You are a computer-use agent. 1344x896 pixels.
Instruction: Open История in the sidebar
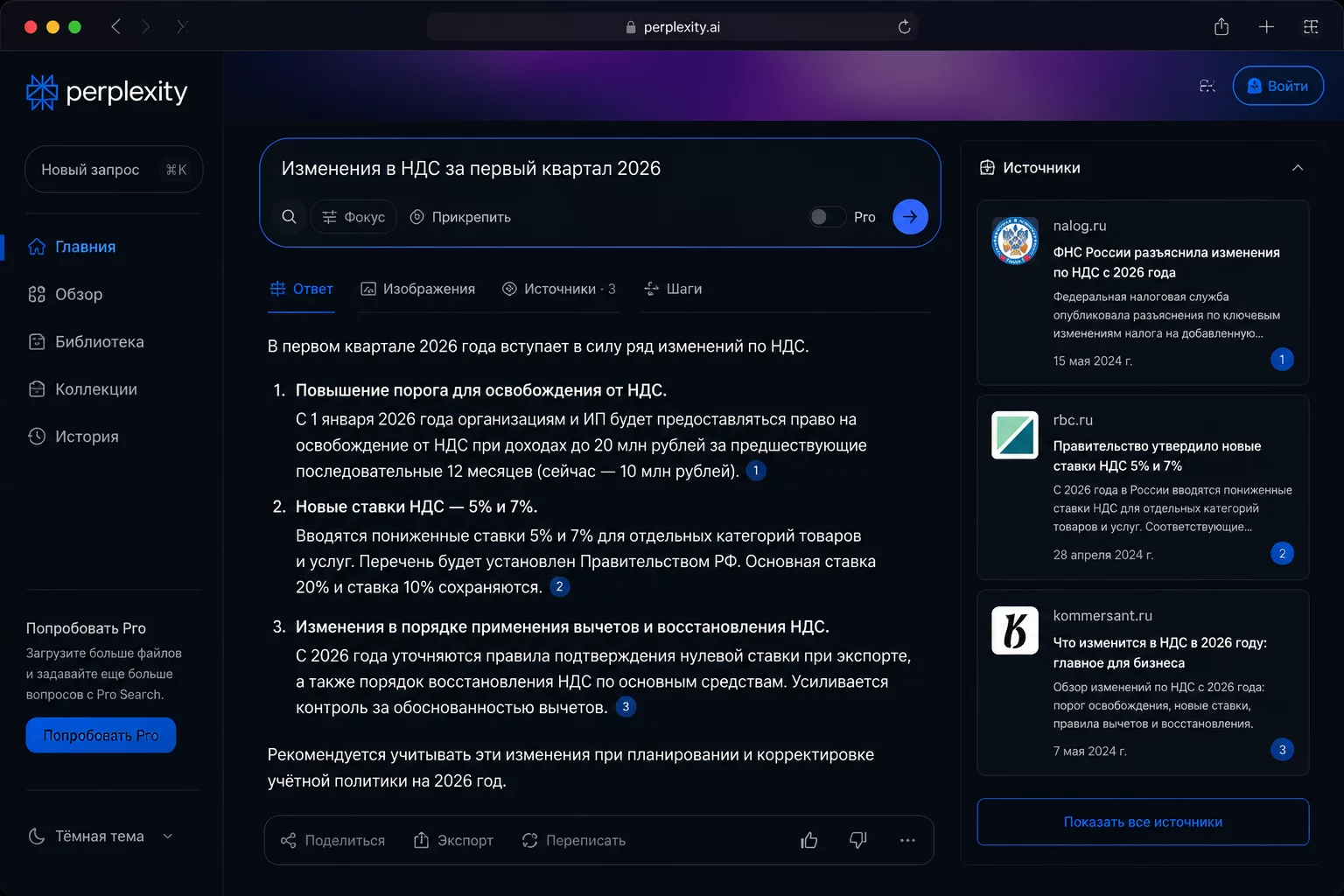(x=73, y=437)
